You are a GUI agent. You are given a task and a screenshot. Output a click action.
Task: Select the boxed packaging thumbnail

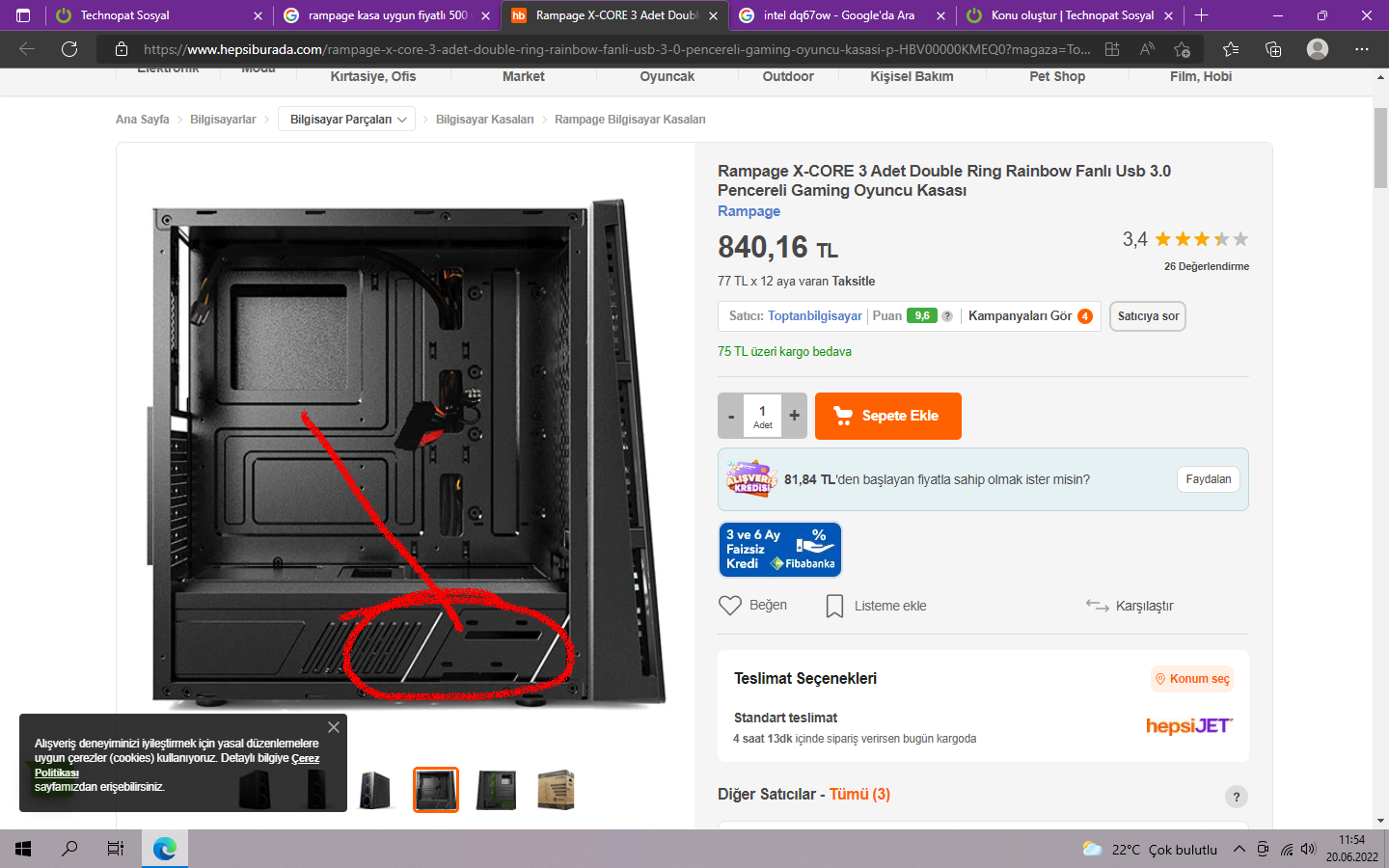(556, 790)
